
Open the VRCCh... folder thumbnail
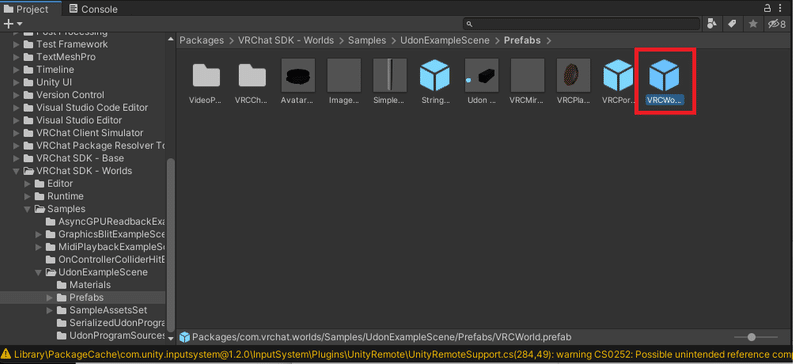(252, 76)
